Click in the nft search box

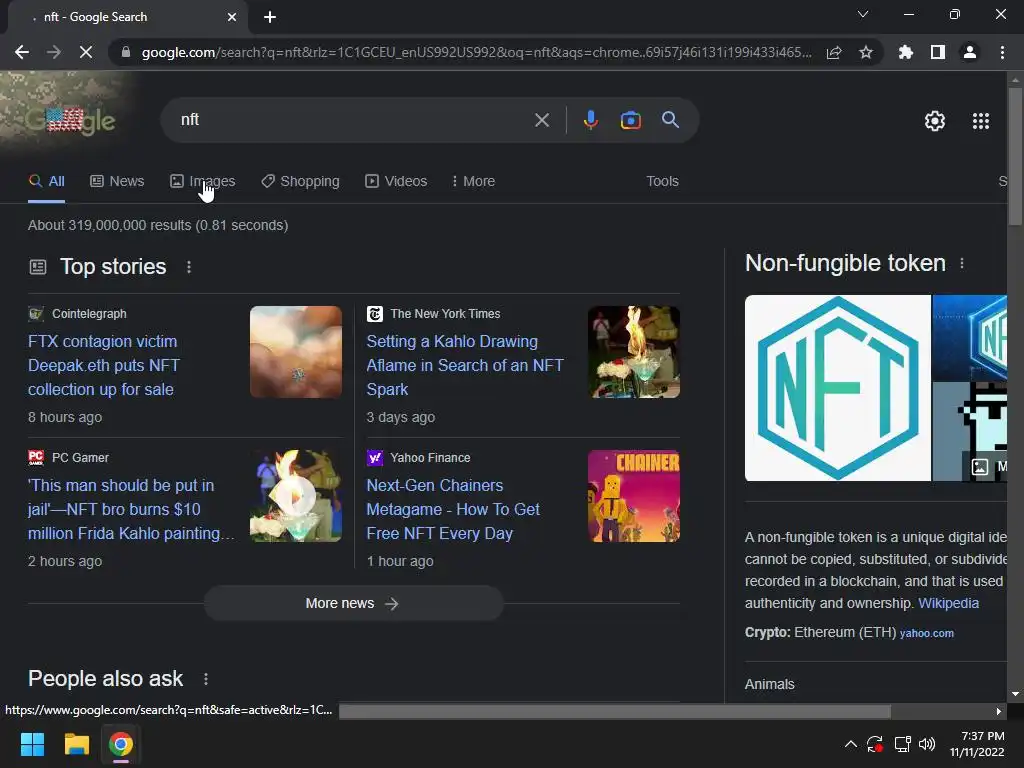point(353,120)
